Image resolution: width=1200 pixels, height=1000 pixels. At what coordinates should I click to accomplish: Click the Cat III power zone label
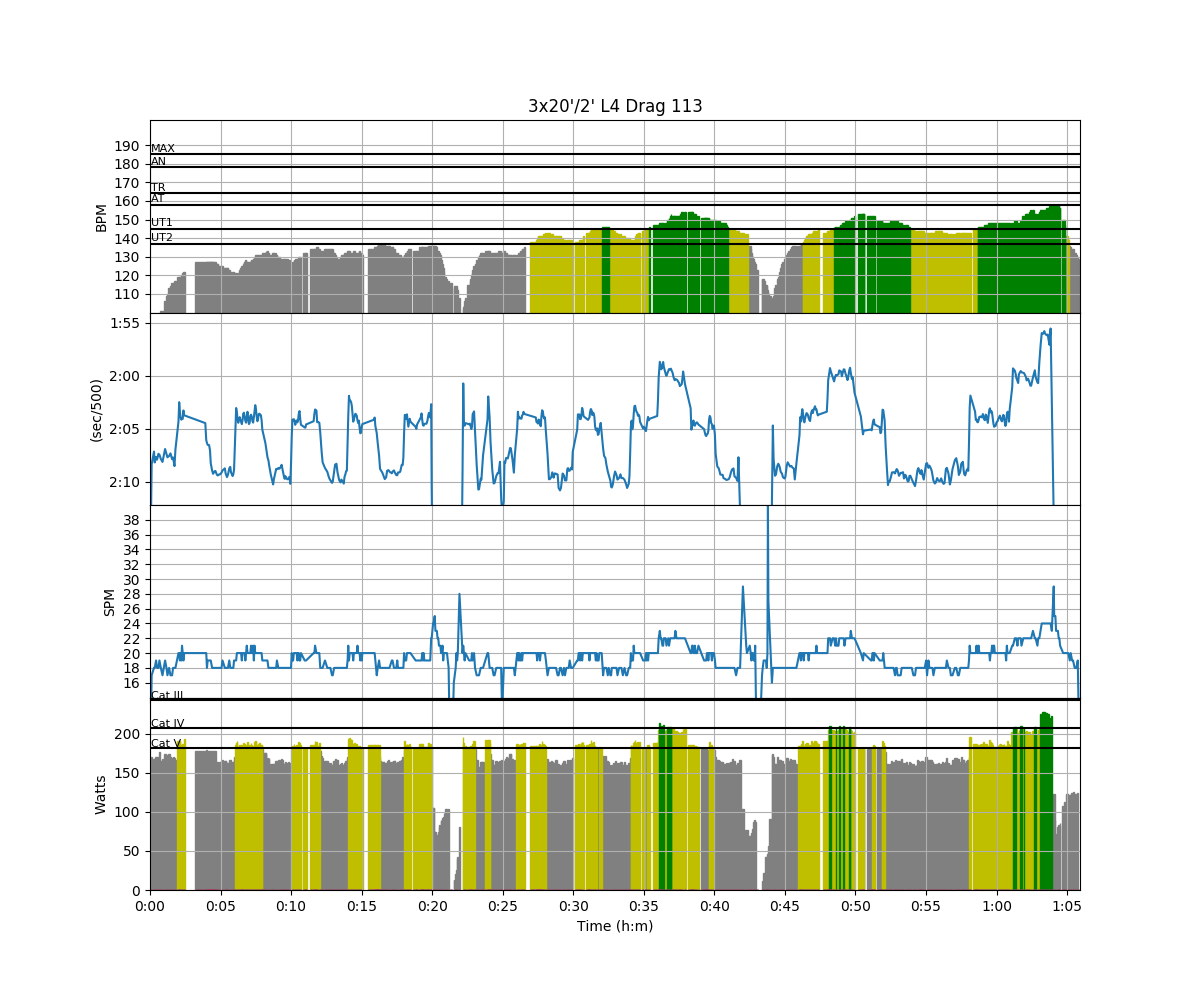click(x=167, y=695)
